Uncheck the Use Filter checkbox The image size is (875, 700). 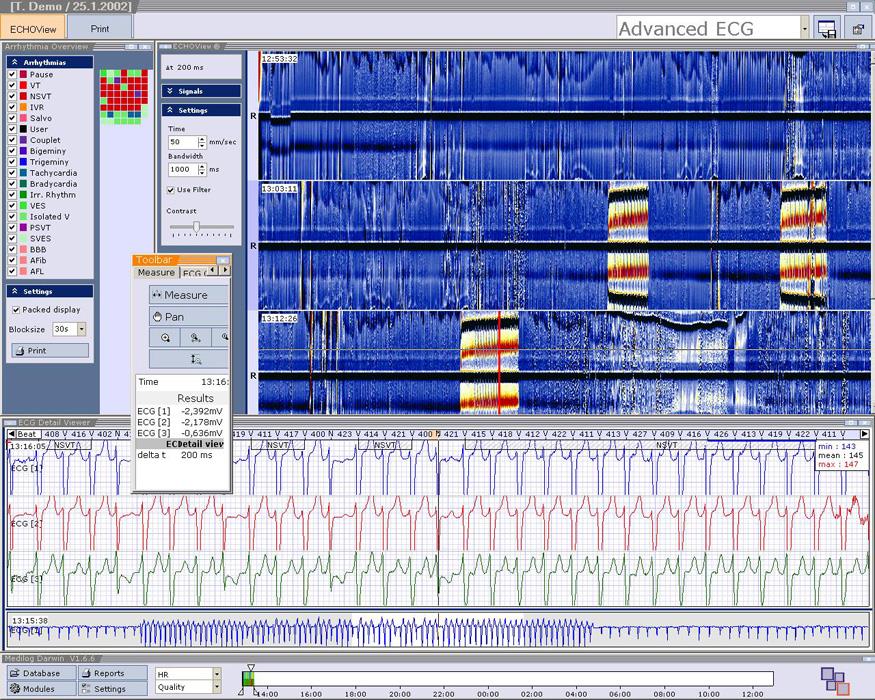[171, 190]
